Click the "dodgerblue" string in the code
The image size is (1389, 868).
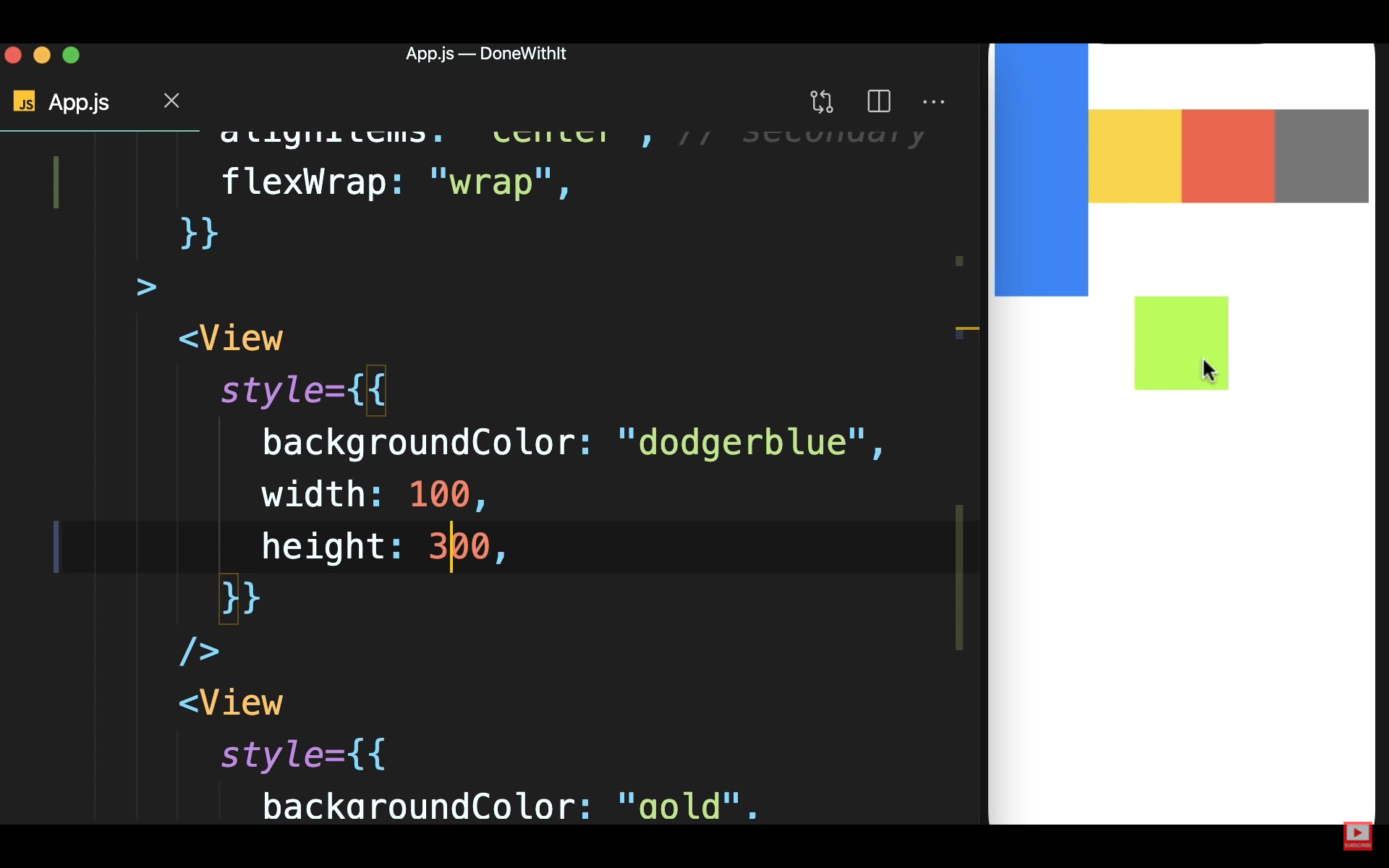[x=742, y=443]
